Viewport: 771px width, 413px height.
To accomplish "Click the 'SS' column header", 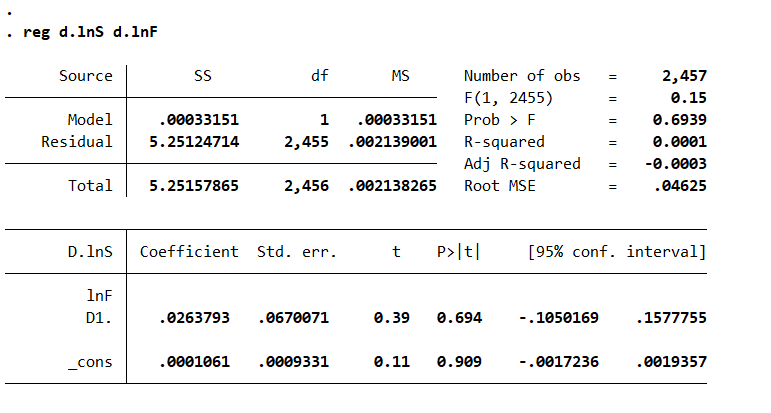I will [x=202, y=76].
